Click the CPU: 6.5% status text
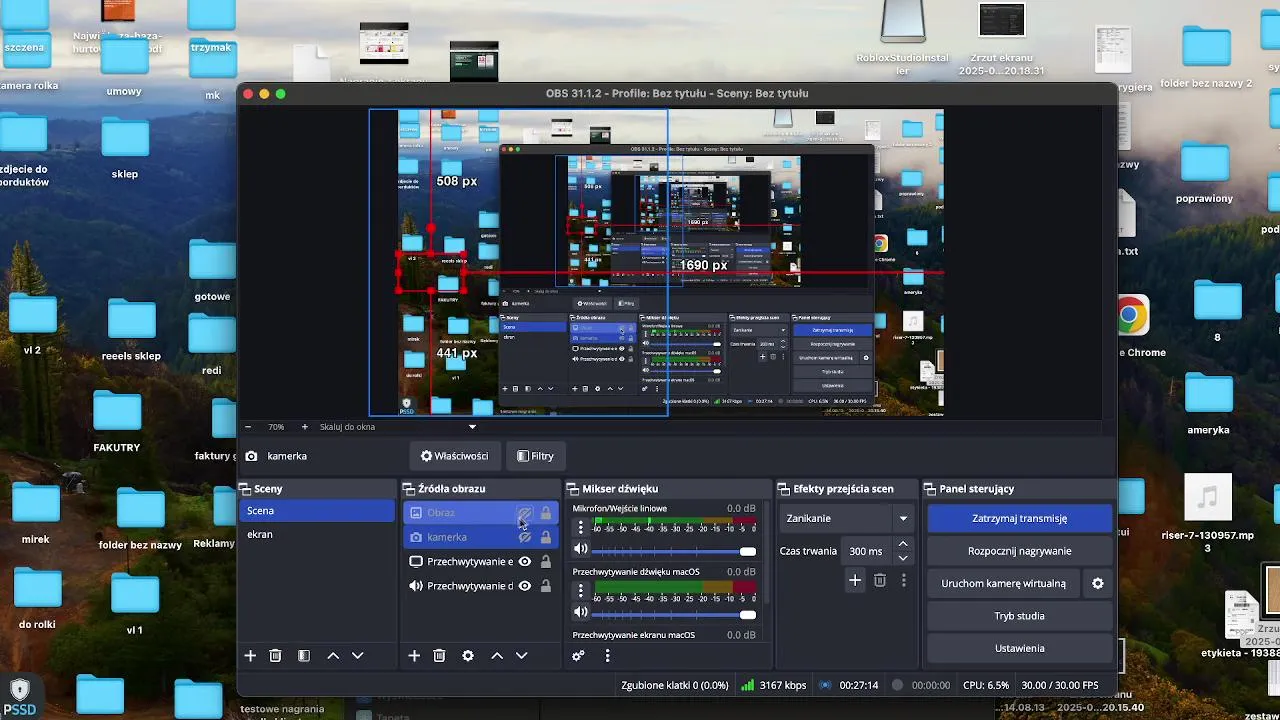Image resolution: width=1280 pixels, height=720 pixels. coord(985,686)
